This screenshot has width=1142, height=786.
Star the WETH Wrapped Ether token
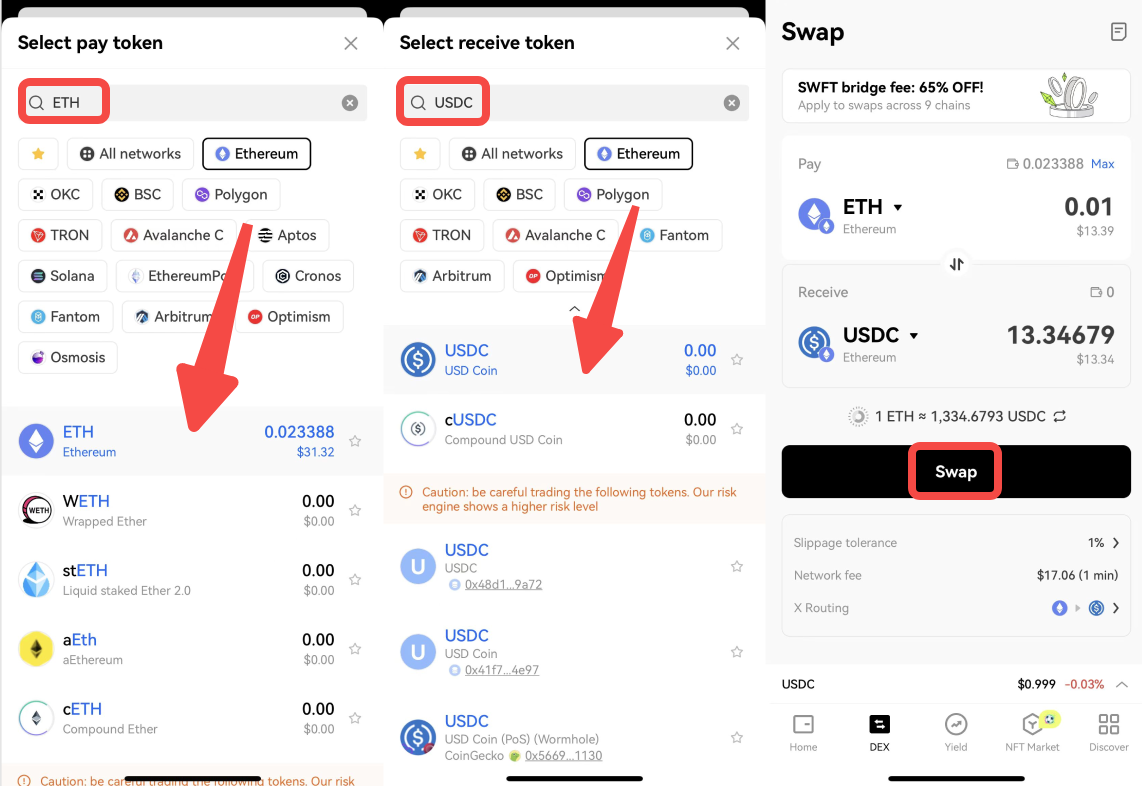[355, 510]
